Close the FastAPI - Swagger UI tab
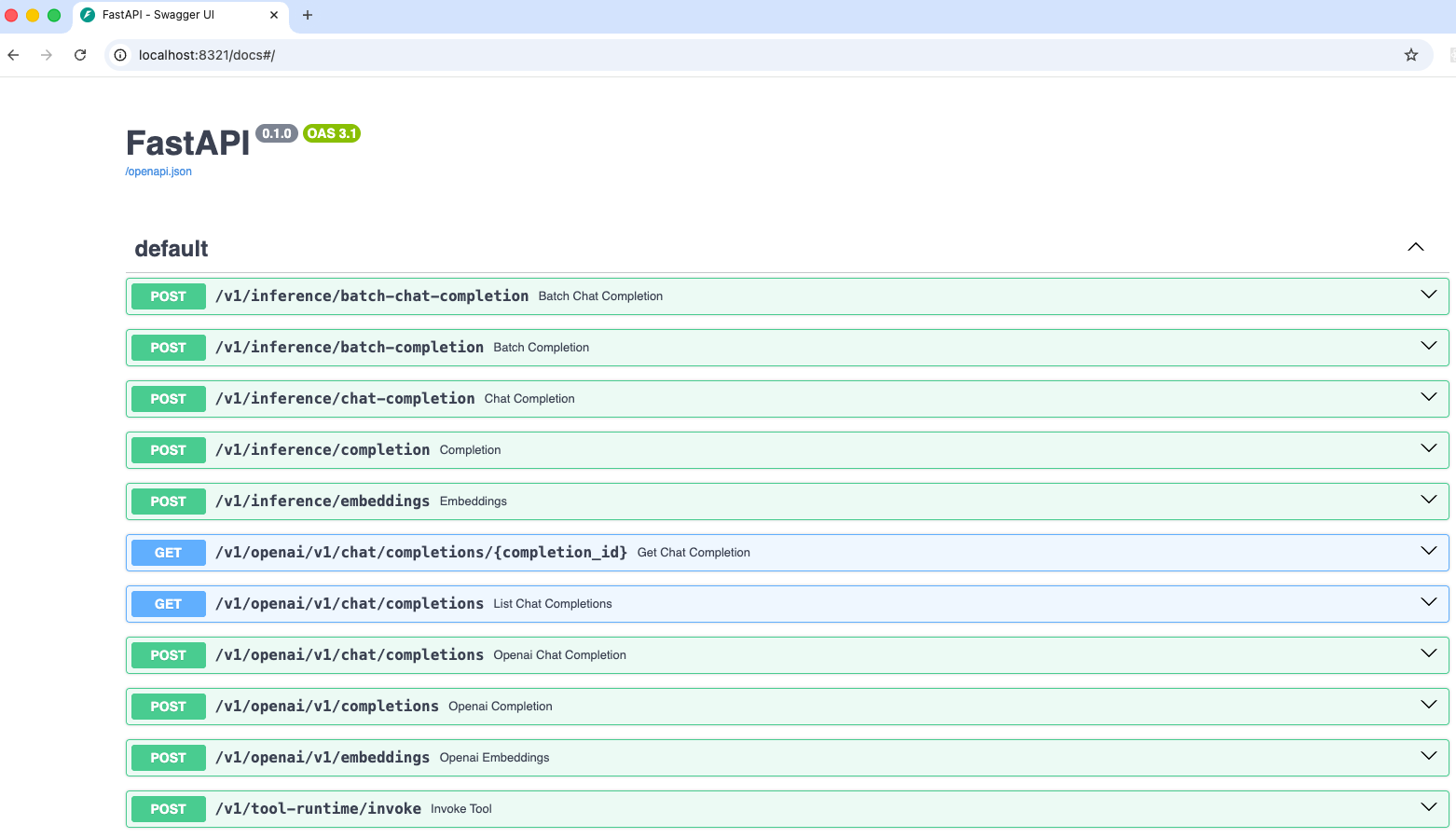1456x838 pixels. (x=274, y=15)
